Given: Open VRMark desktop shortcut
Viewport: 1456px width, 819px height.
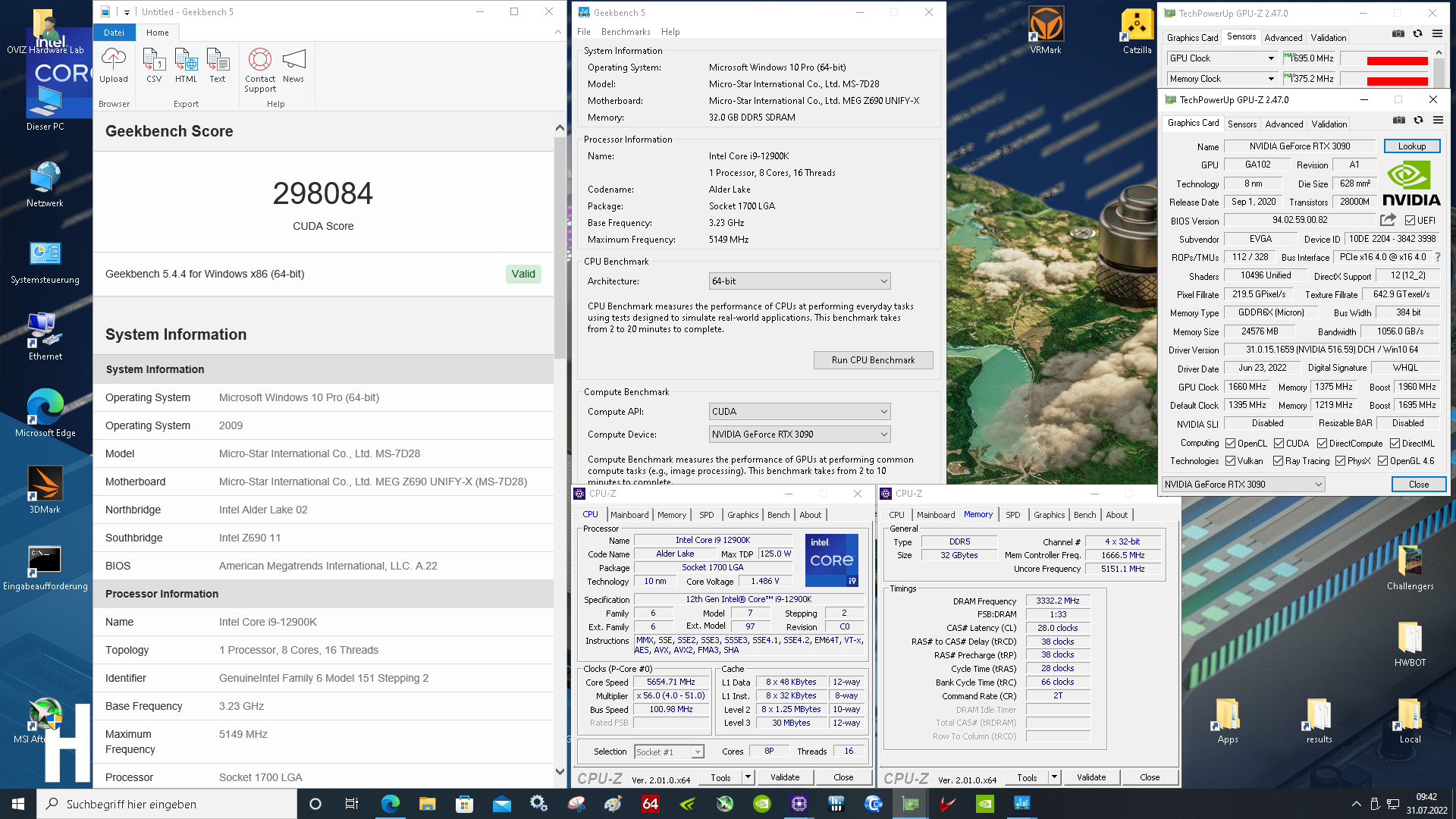Looking at the screenshot, I should (x=1046, y=30).
